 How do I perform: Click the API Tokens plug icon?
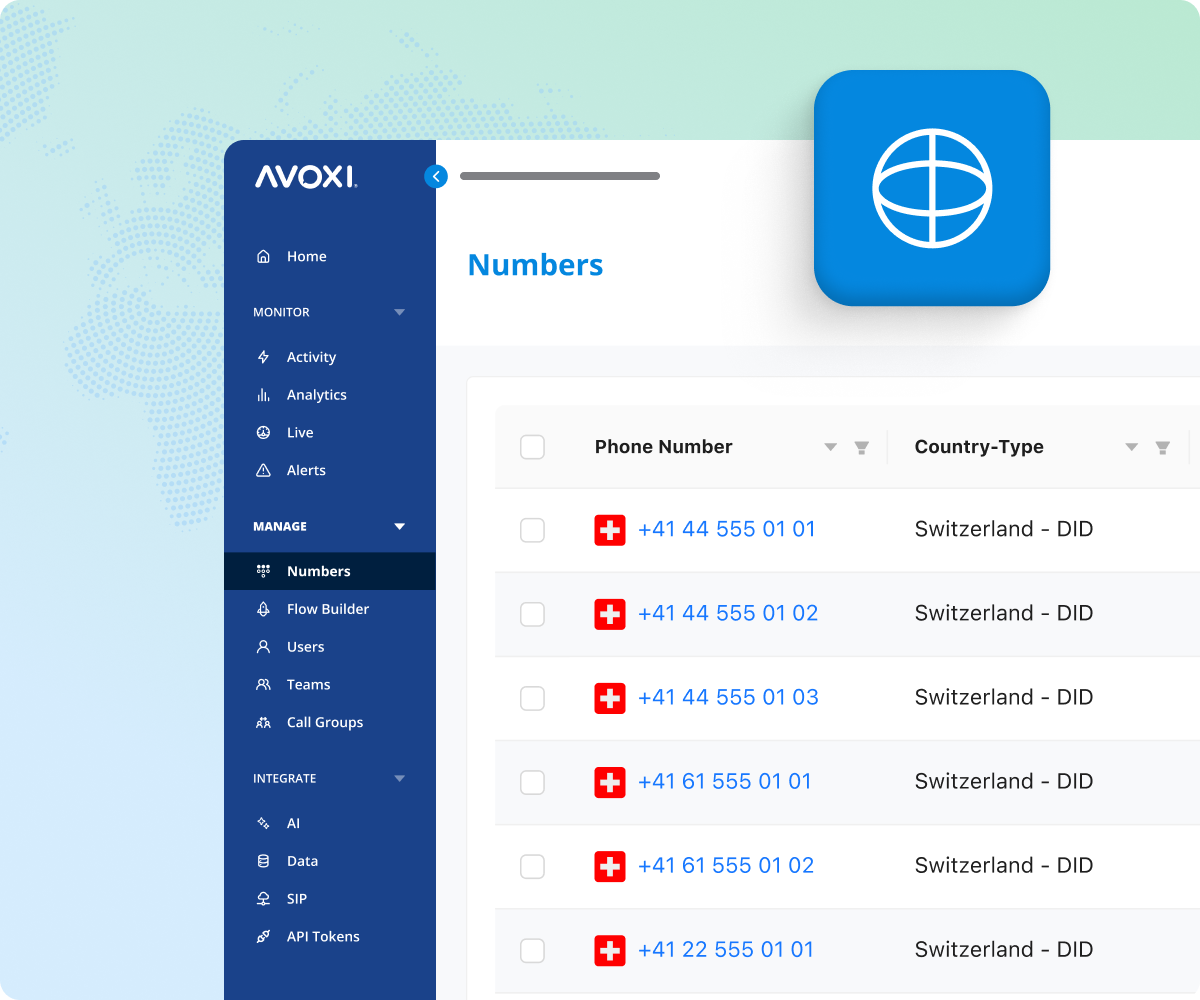[263, 937]
